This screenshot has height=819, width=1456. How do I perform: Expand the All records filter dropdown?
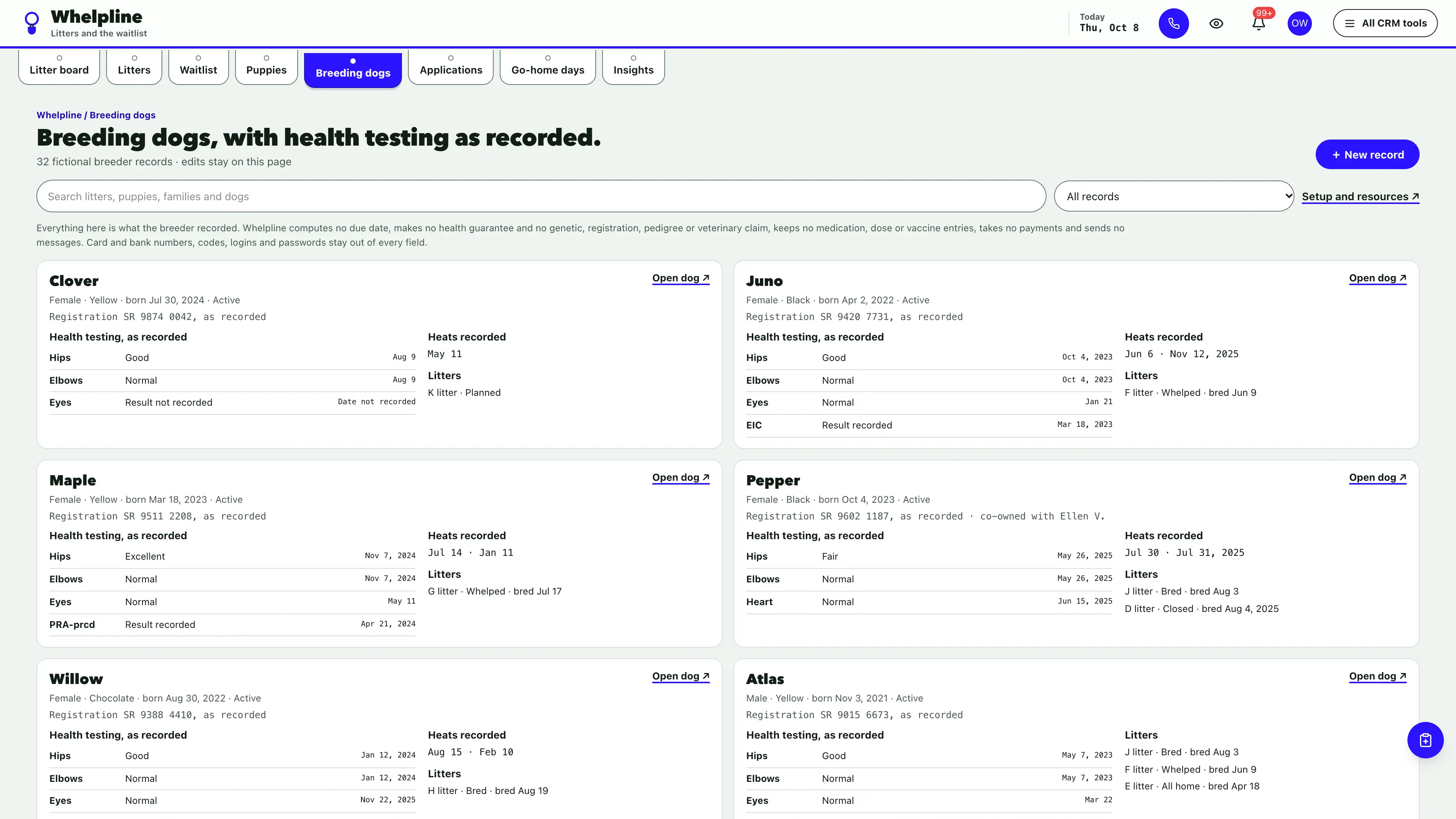pyautogui.click(x=1174, y=196)
